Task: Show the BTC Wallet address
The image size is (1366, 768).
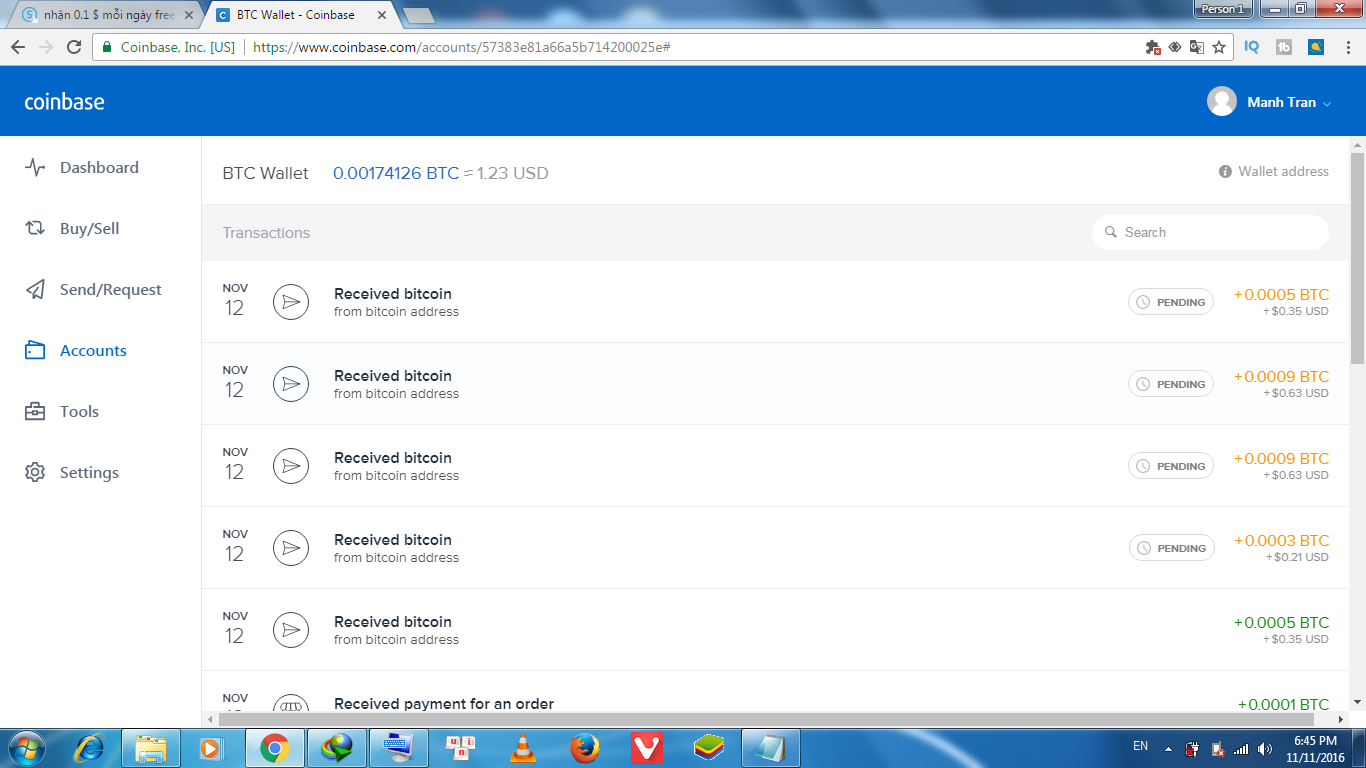Action: [1274, 172]
